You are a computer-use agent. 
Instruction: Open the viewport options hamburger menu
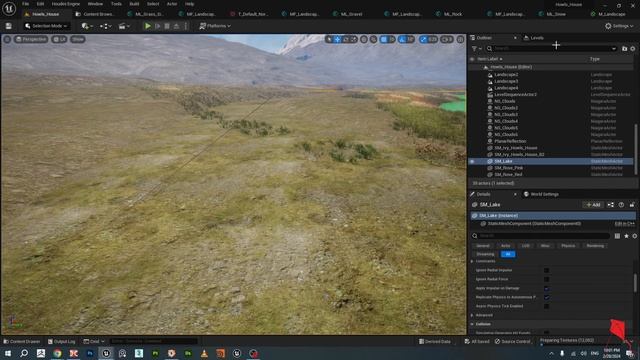(7, 40)
